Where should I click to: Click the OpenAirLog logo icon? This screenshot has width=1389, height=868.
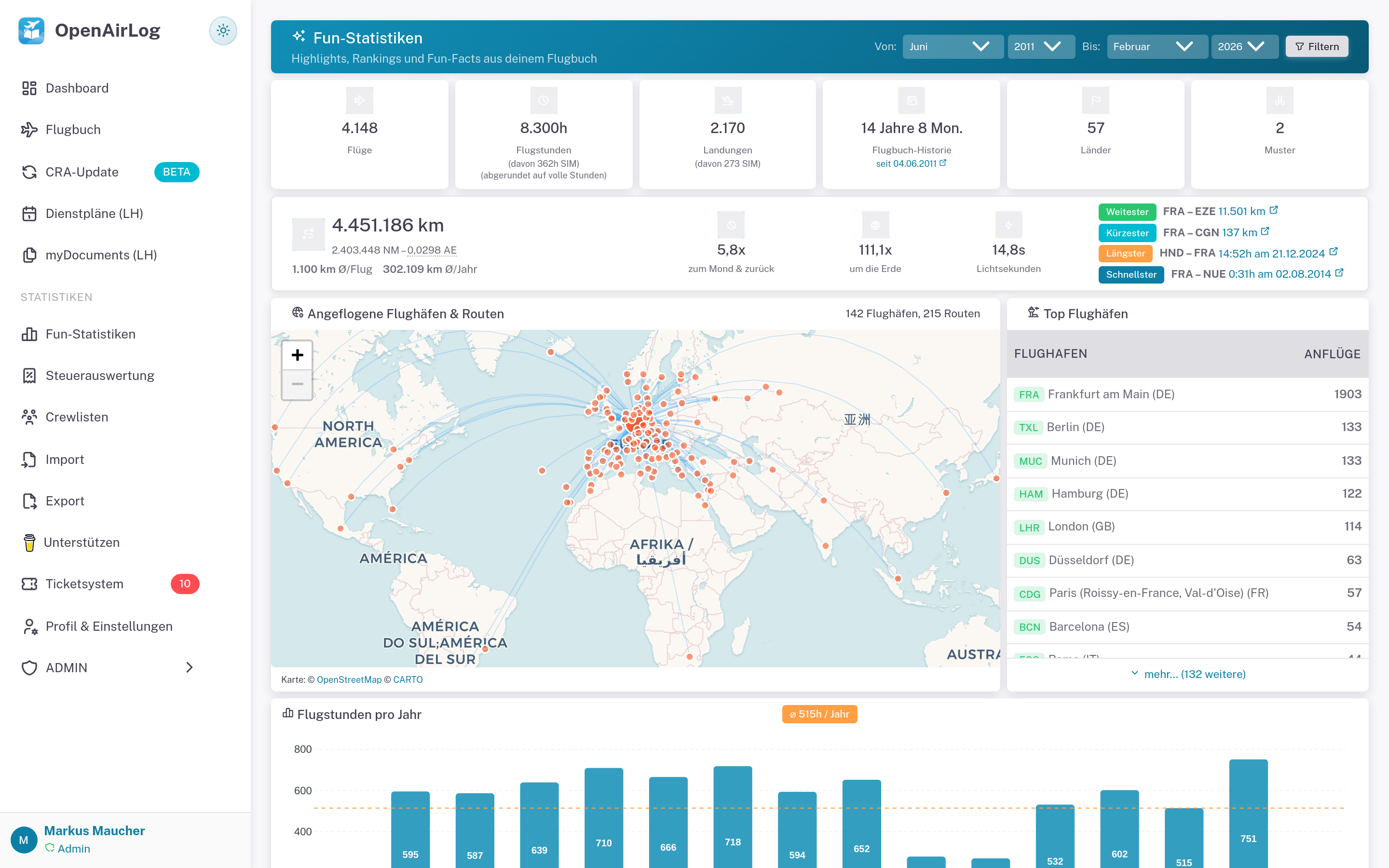[31, 30]
